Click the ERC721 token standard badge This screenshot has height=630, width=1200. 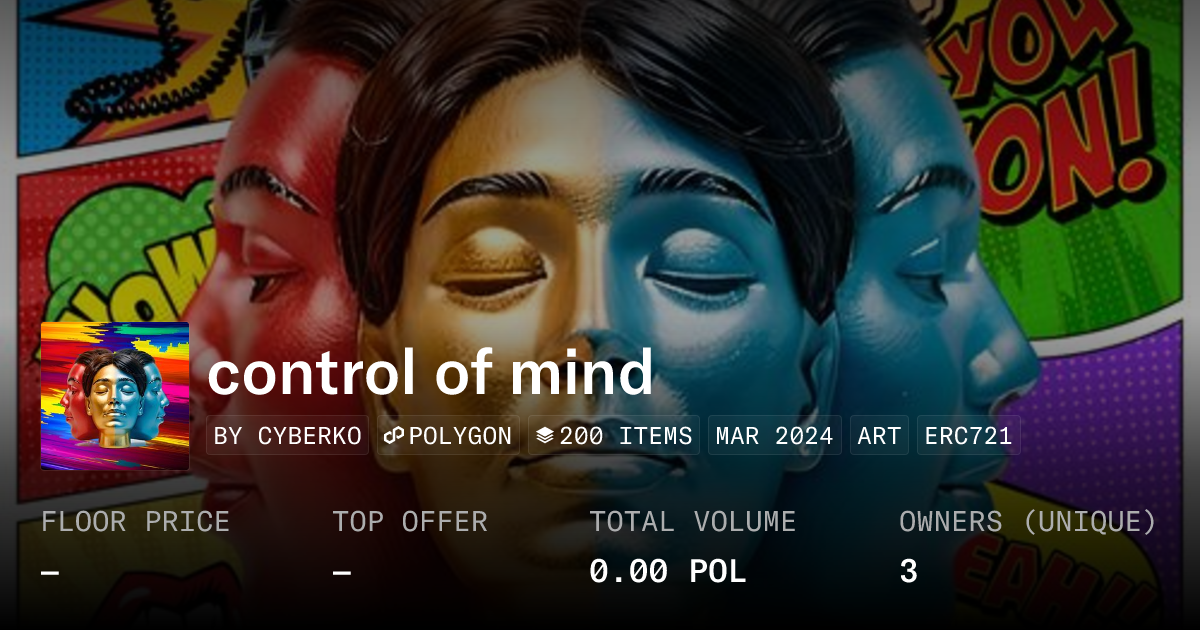tap(968, 436)
